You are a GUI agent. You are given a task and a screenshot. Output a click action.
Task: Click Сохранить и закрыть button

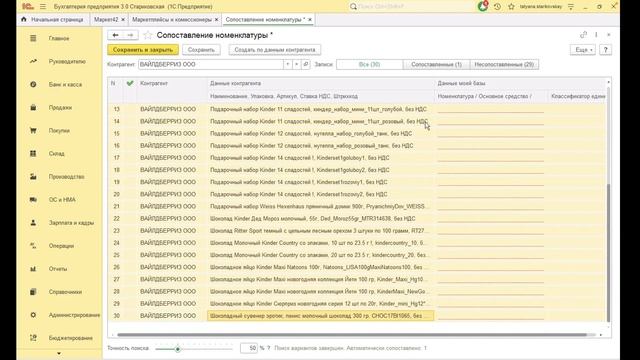click(x=143, y=50)
